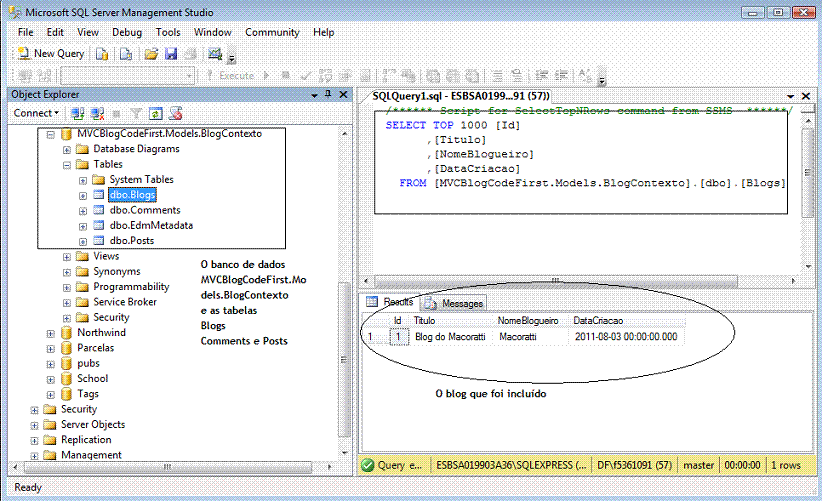Viewport: 822px width, 501px height.
Task: Open the View menu
Action: [88, 32]
